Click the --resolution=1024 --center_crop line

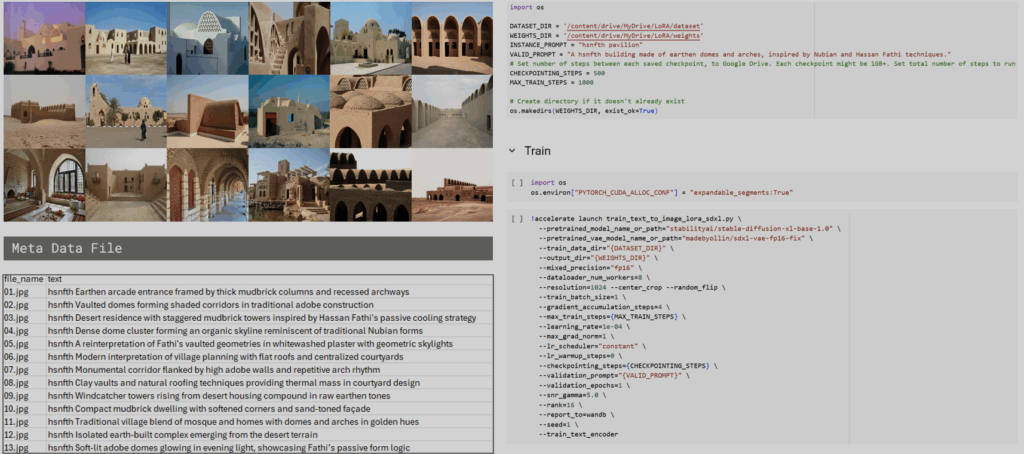tap(631, 287)
